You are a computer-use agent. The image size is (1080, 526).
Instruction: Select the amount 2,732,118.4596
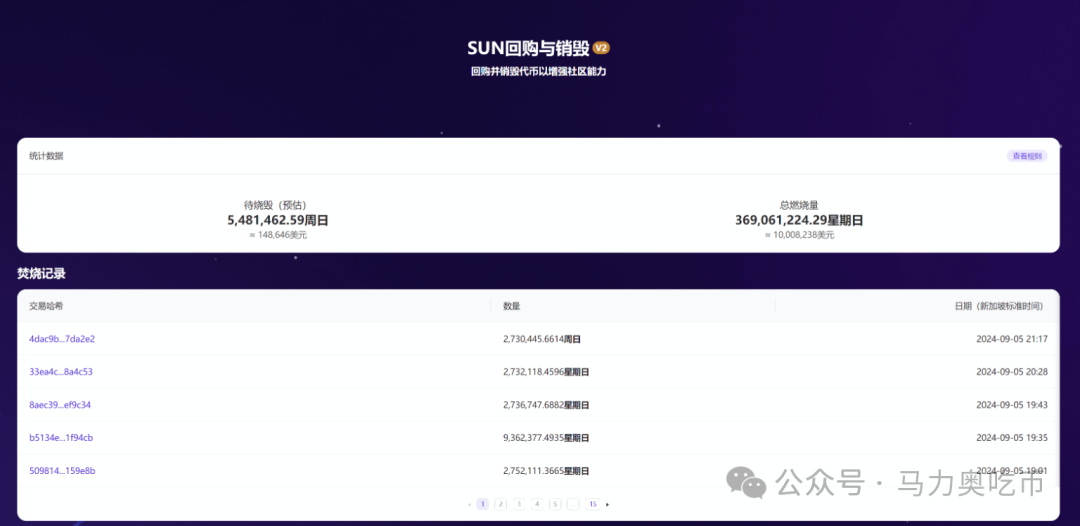click(534, 372)
